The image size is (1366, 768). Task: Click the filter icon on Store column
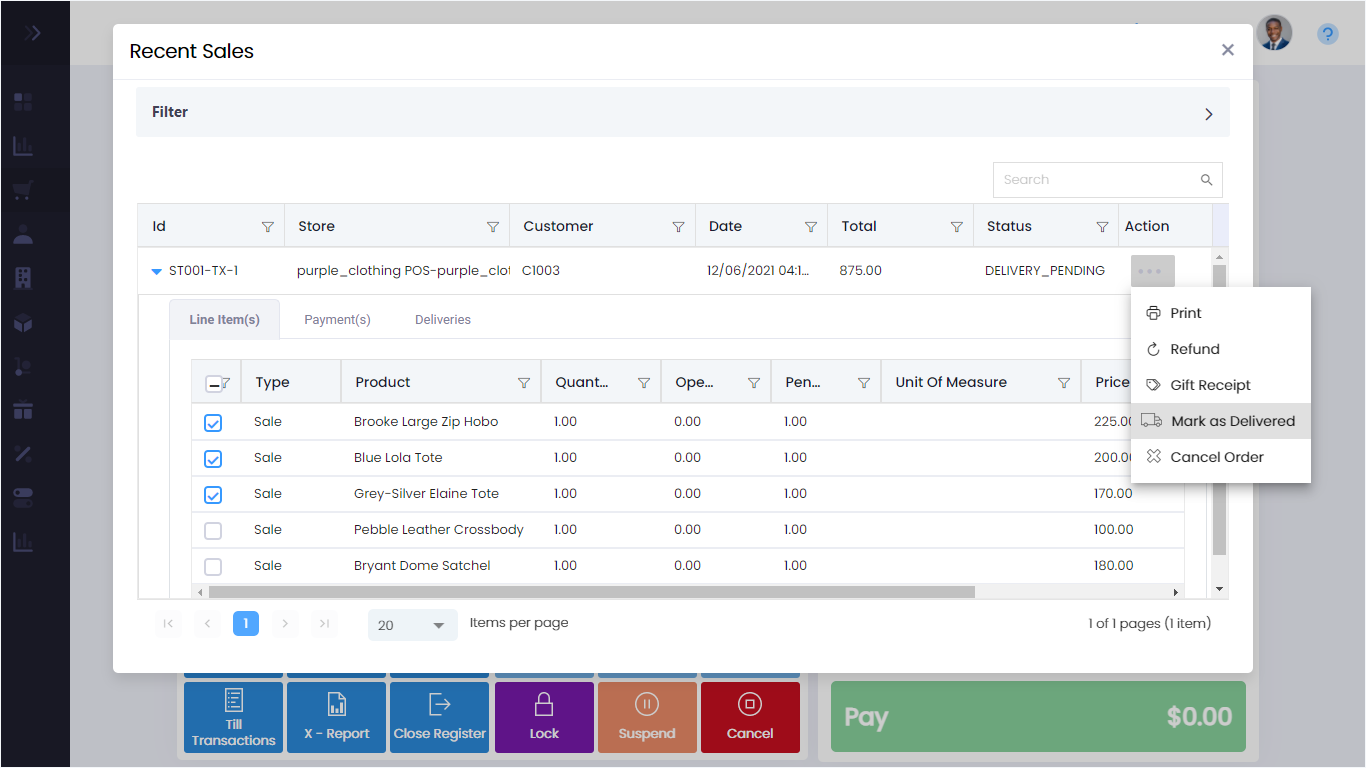pos(493,227)
